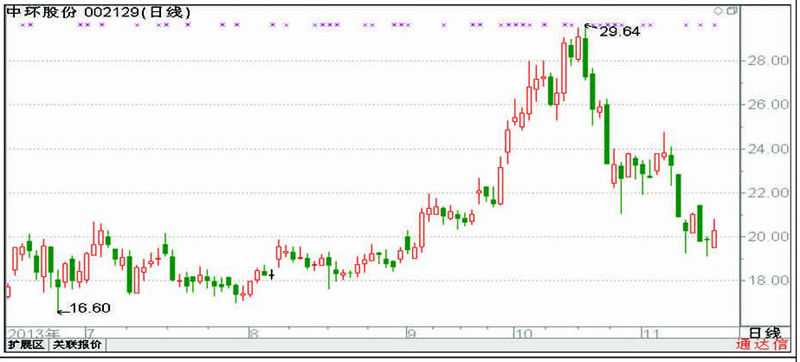This screenshot has height=362, width=800.
Task: Click the 29.64 high price label
Action: 619,32
